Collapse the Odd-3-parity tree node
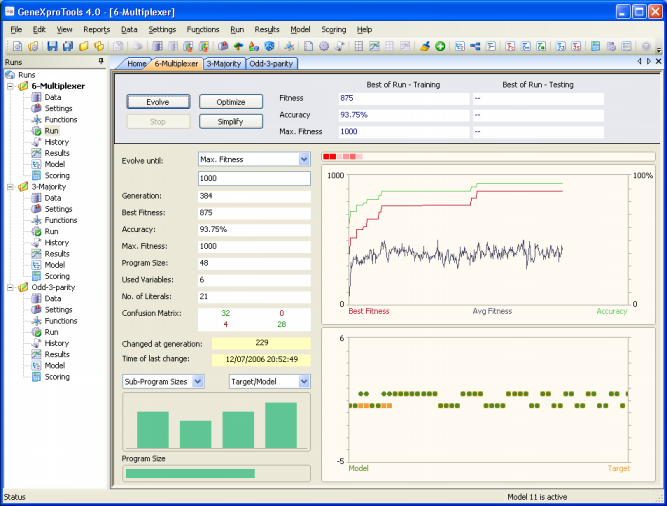667x506 pixels. point(10,287)
